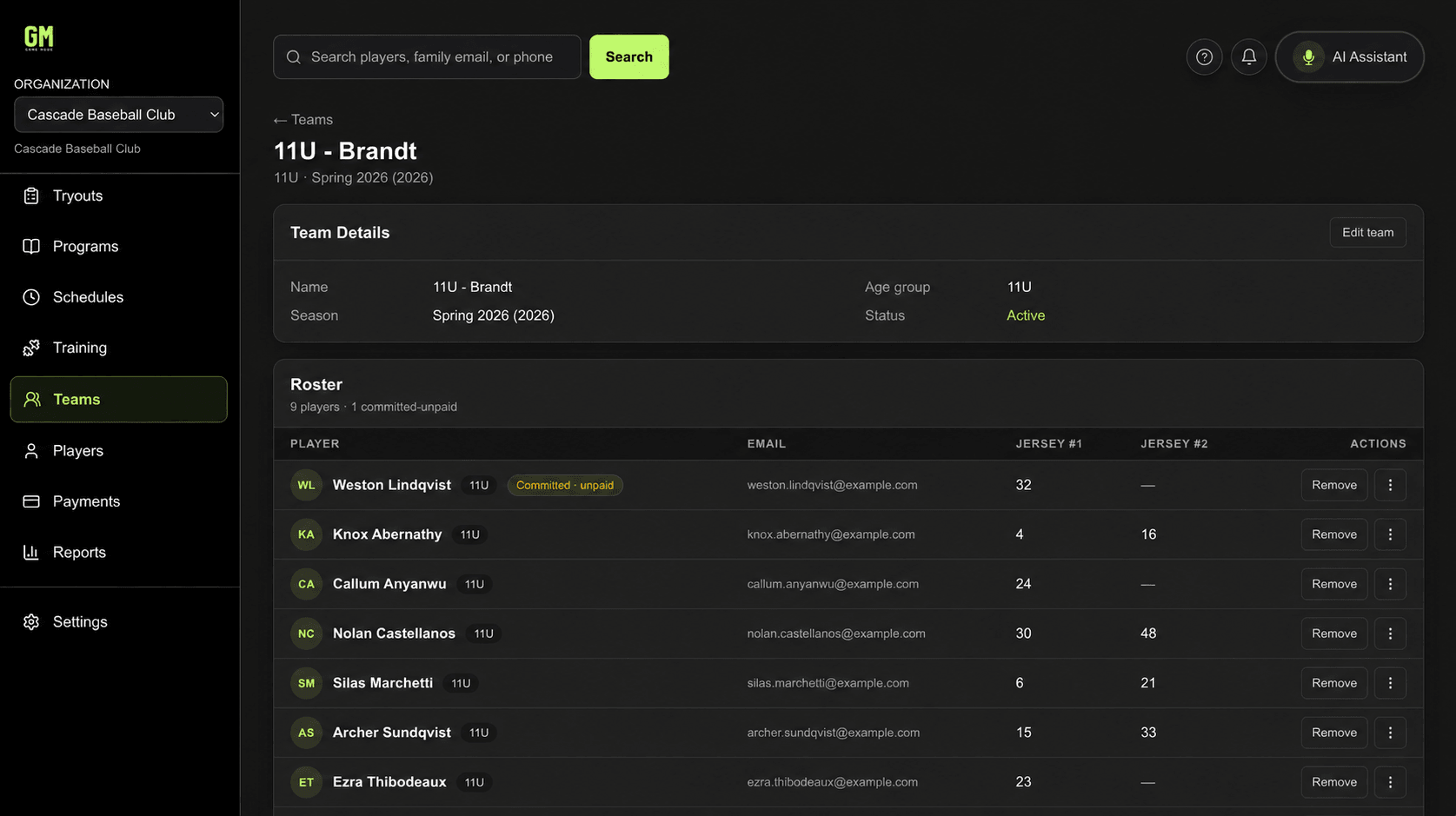This screenshot has width=1456, height=816.
Task: Click the GM logo in sidebar
Action: click(38, 37)
